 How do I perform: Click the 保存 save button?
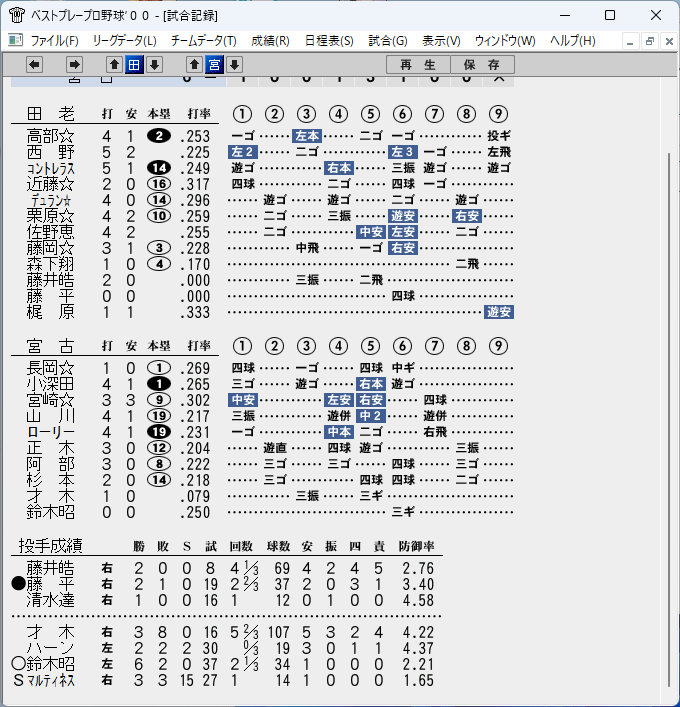click(482, 65)
